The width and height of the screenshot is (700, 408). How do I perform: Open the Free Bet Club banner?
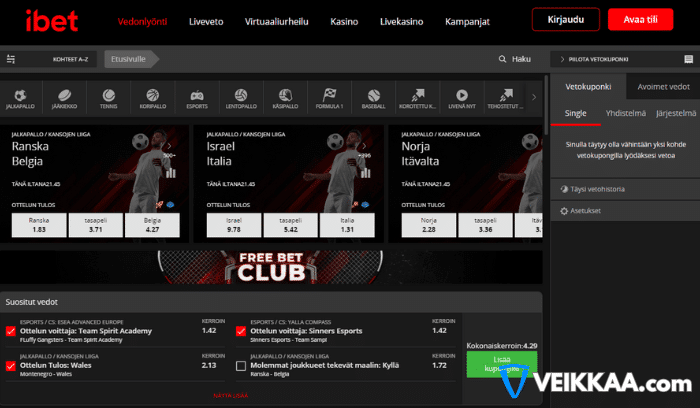click(x=271, y=265)
